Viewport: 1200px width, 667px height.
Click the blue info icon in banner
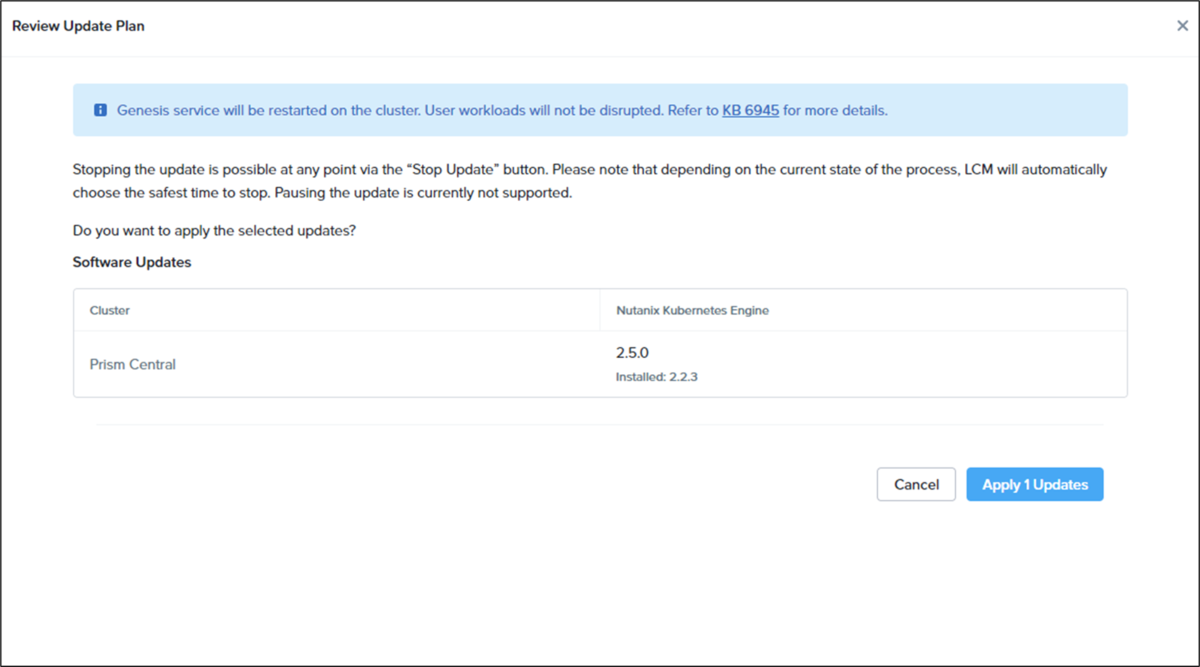tap(100, 110)
